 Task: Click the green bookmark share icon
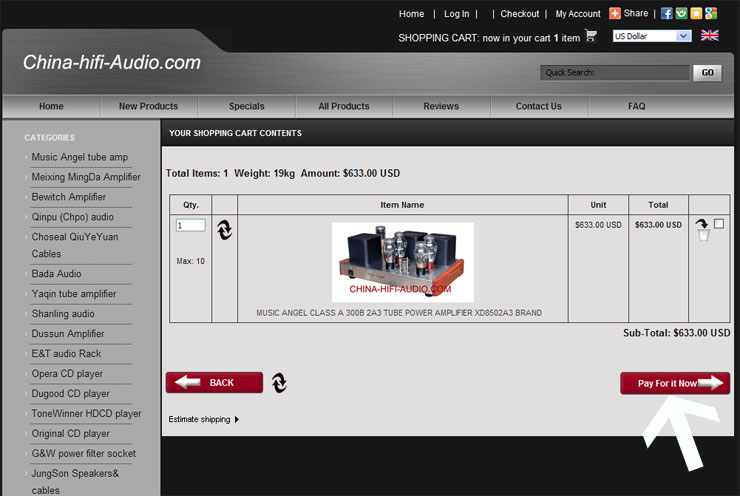[681, 13]
